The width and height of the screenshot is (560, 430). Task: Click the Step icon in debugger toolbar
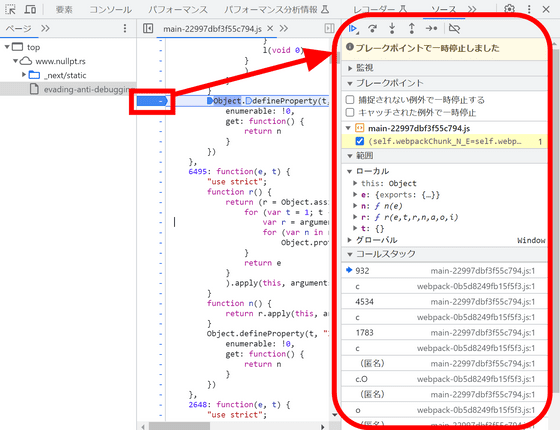(431, 28)
